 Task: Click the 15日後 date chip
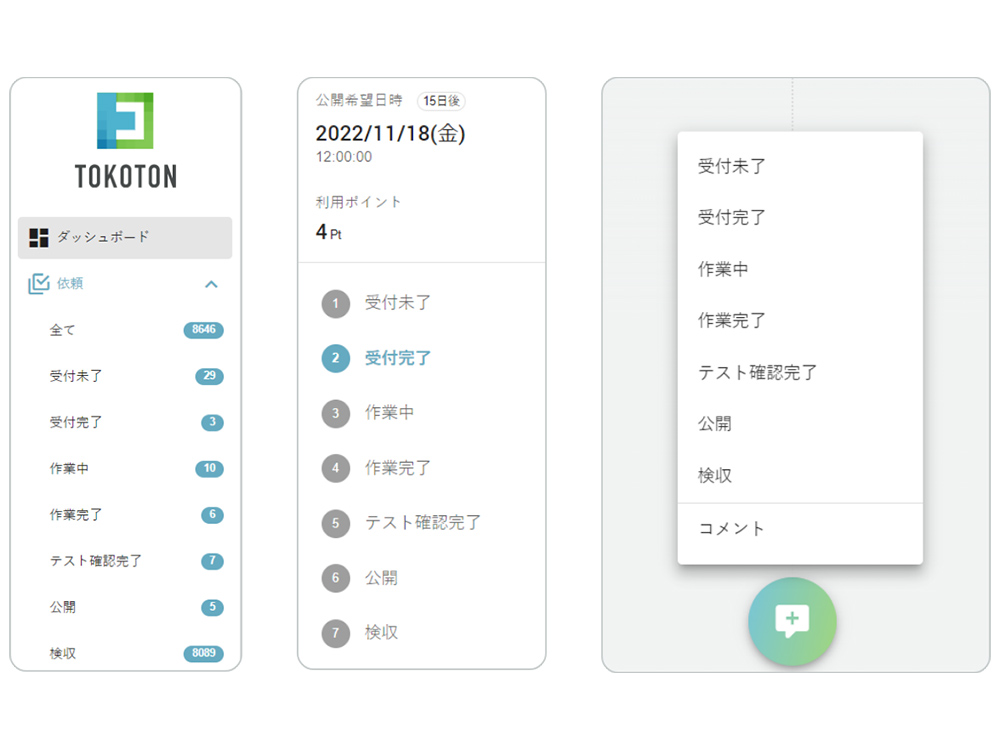coord(441,101)
